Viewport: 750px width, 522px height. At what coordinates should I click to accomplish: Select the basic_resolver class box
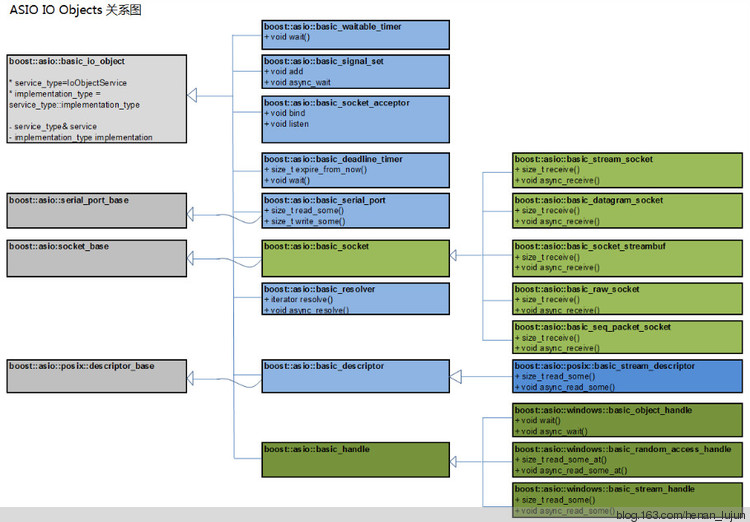[355, 299]
